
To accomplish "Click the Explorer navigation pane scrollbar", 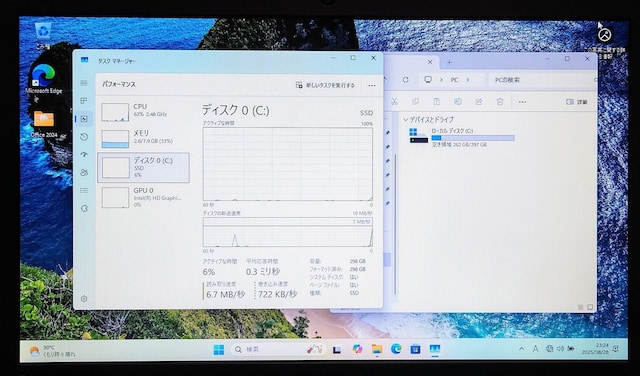I will pyautogui.click(x=396, y=225).
